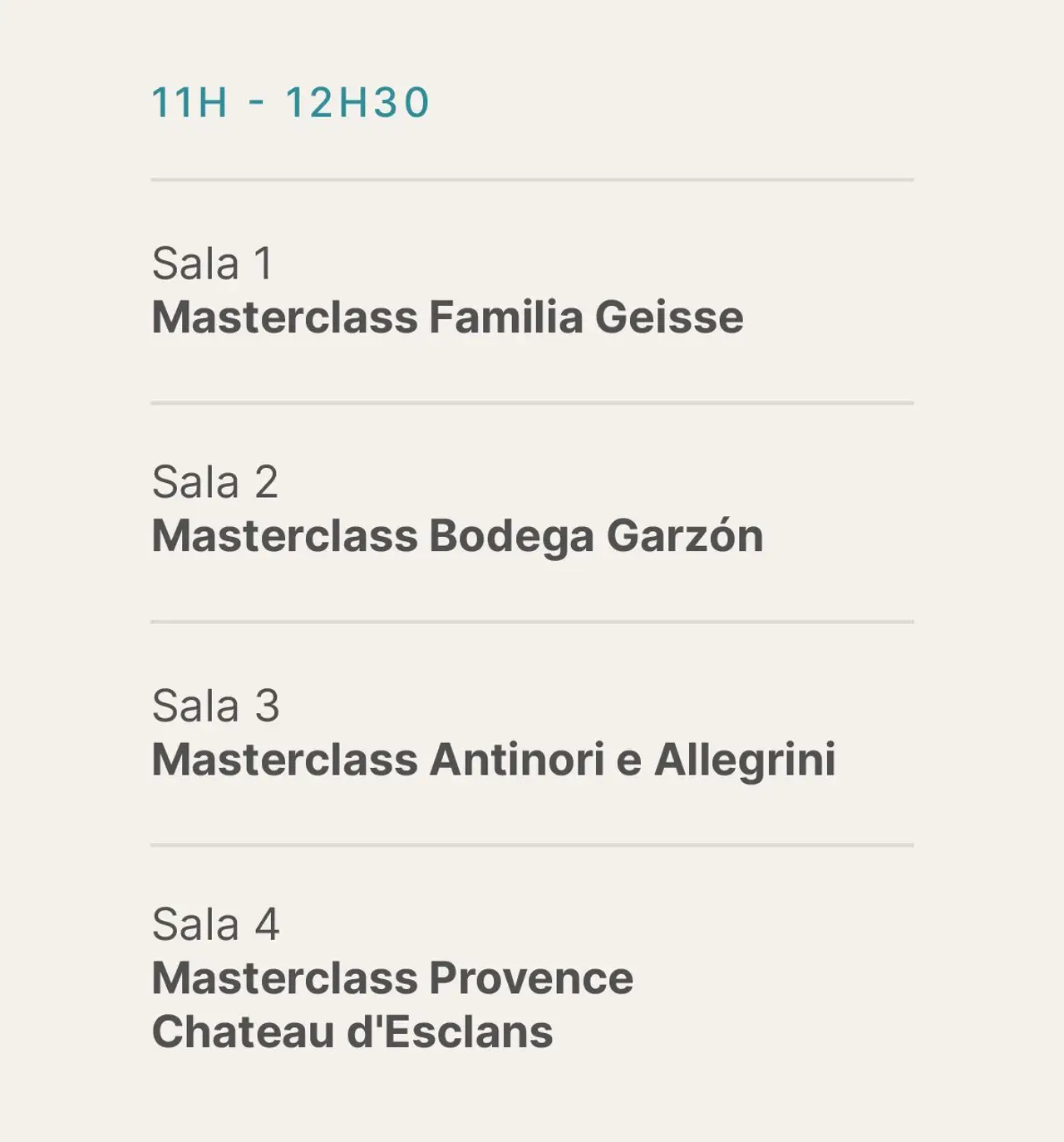
Task: Click the 11H start time text
Action: (189, 103)
